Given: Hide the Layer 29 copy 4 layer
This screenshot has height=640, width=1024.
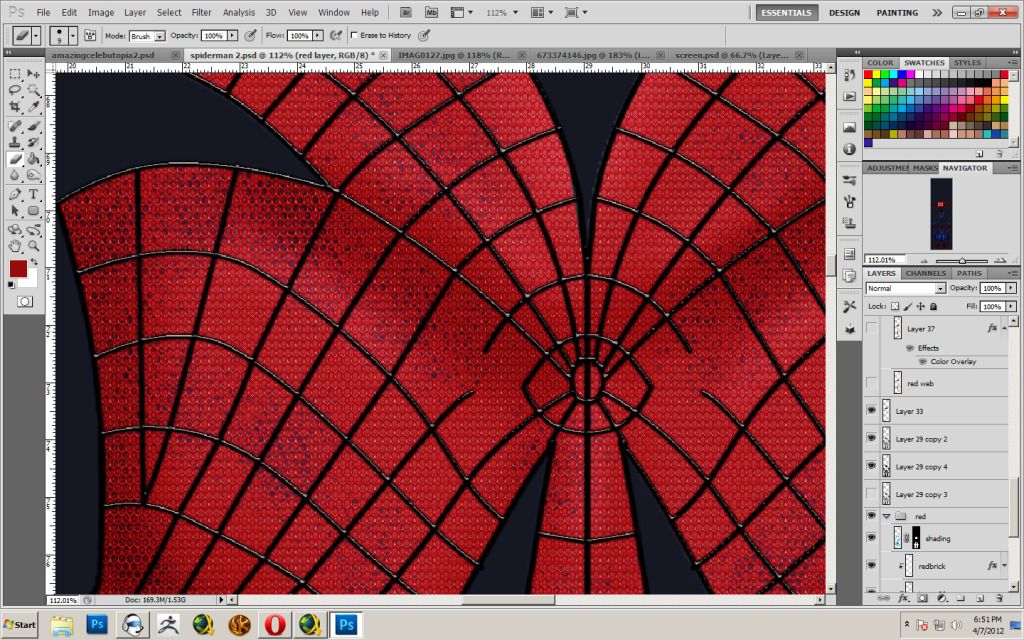Looking at the screenshot, I should [871, 466].
